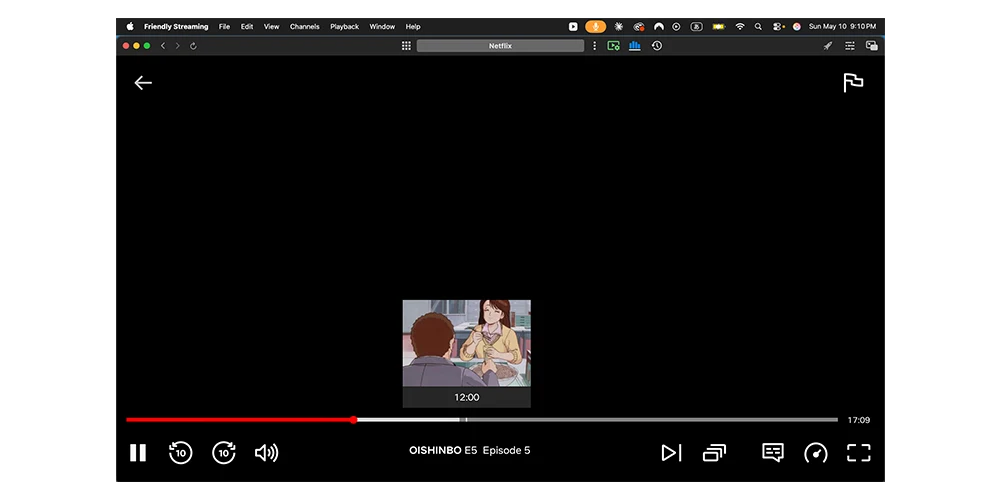Click the white play-box menu bar icon
The height and width of the screenshot is (500, 1000).
point(573,27)
